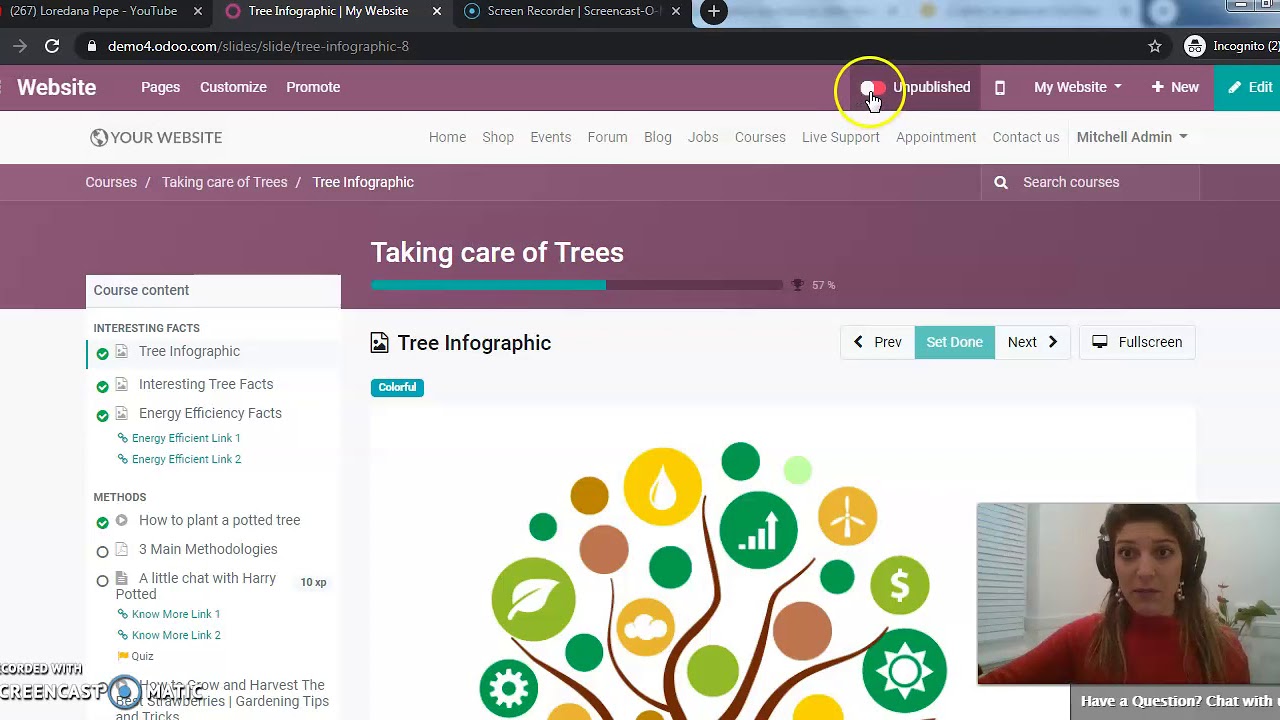The image size is (1280, 720).
Task: Open Fullscreen view
Action: coord(1137,342)
